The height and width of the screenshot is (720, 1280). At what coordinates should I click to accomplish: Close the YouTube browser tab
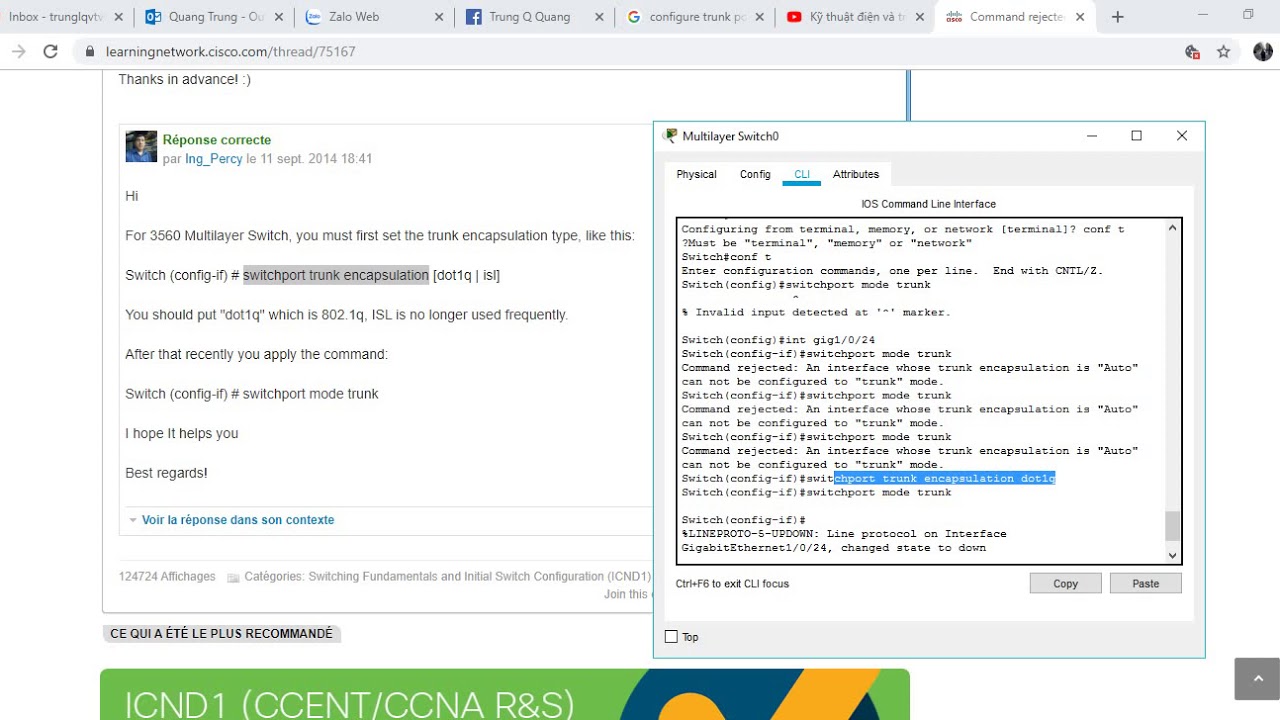point(919,17)
